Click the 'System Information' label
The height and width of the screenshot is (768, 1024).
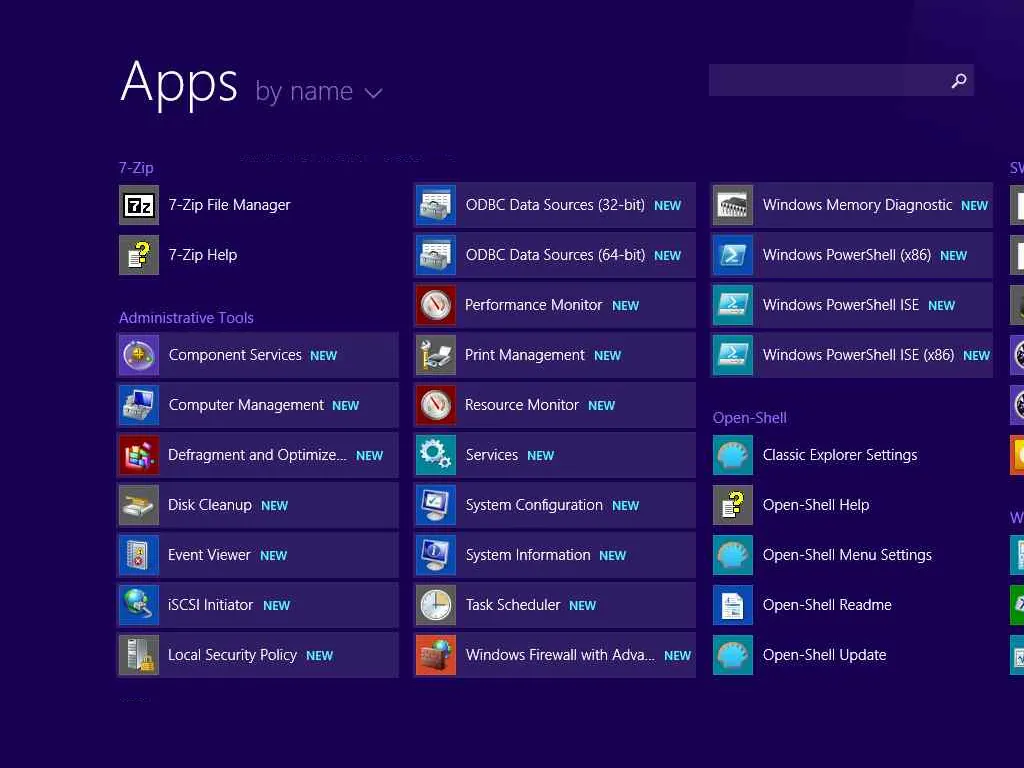(528, 555)
